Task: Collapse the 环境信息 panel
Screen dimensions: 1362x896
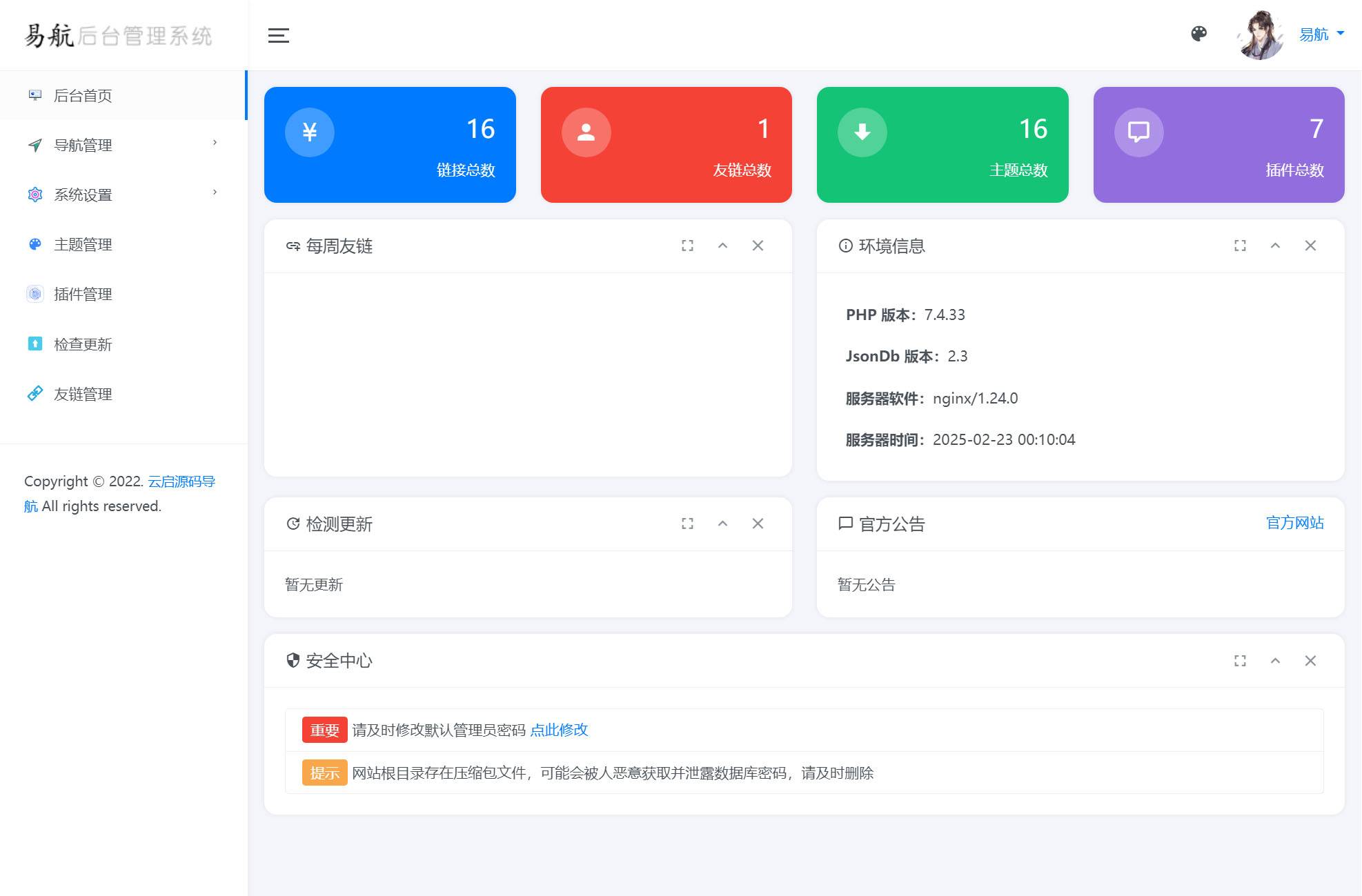Action: (x=1275, y=246)
